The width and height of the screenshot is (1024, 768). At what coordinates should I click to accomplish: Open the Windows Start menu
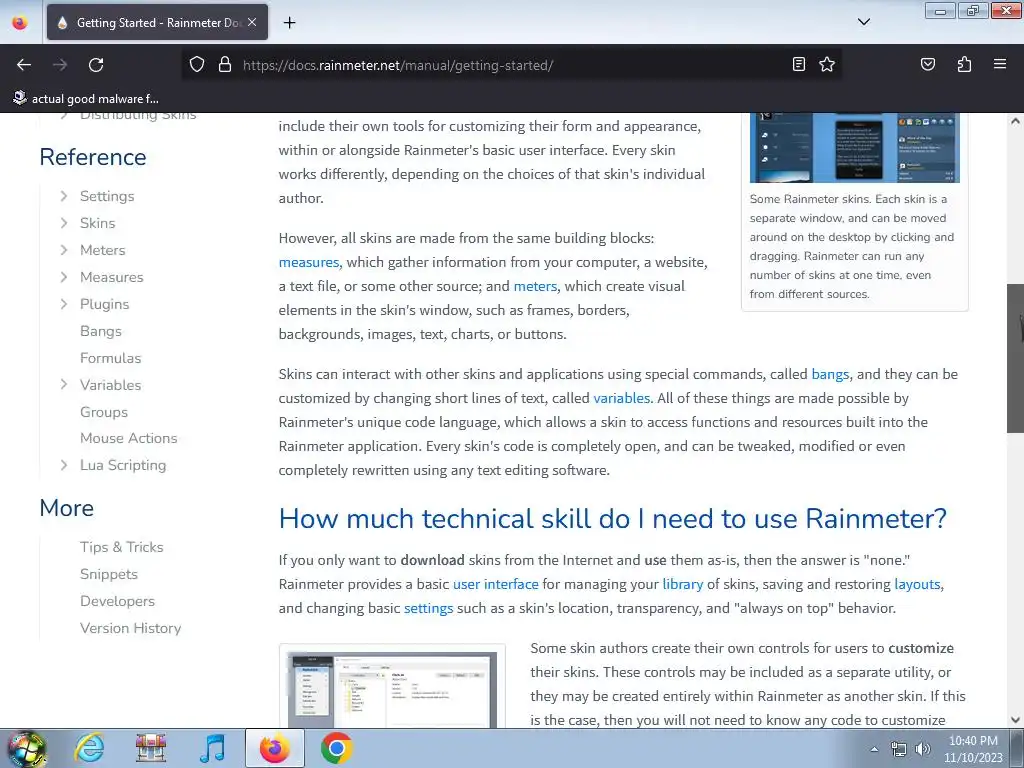26,749
